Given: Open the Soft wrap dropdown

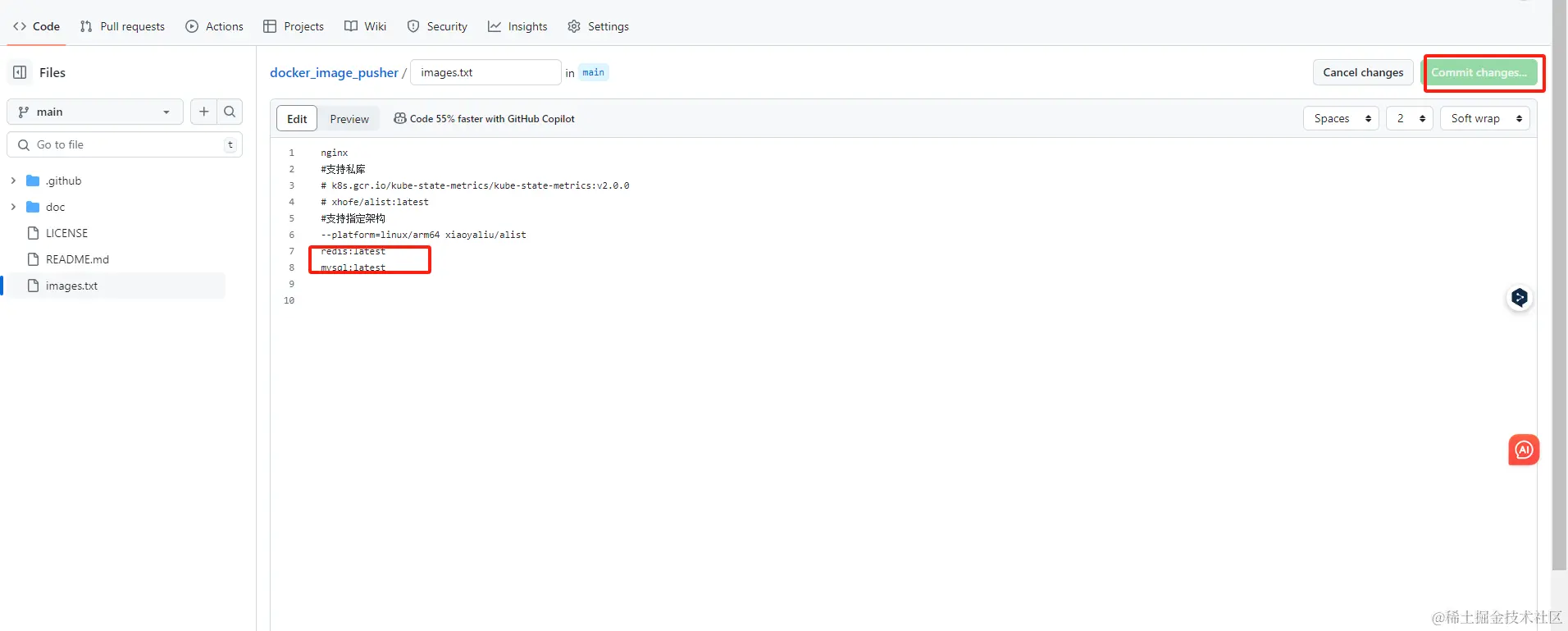Looking at the screenshot, I should coord(1484,118).
